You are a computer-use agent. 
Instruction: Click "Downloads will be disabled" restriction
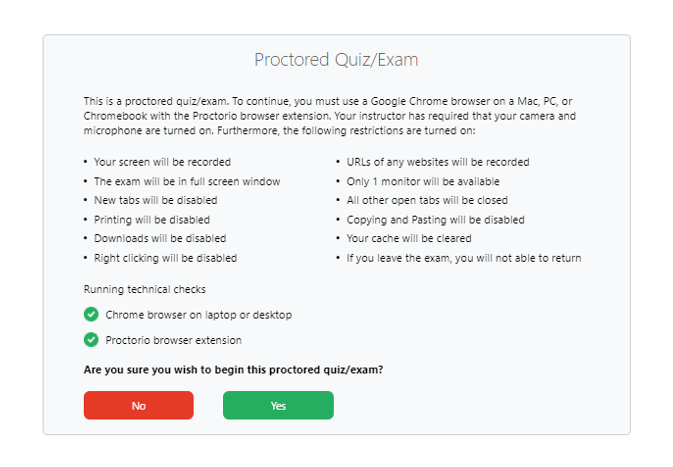tap(159, 238)
